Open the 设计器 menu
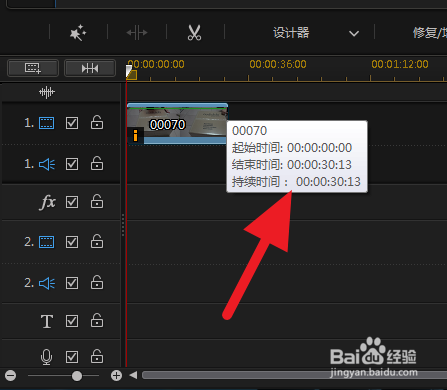This screenshot has height=390, width=447. pyautogui.click(x=291, y=33)
